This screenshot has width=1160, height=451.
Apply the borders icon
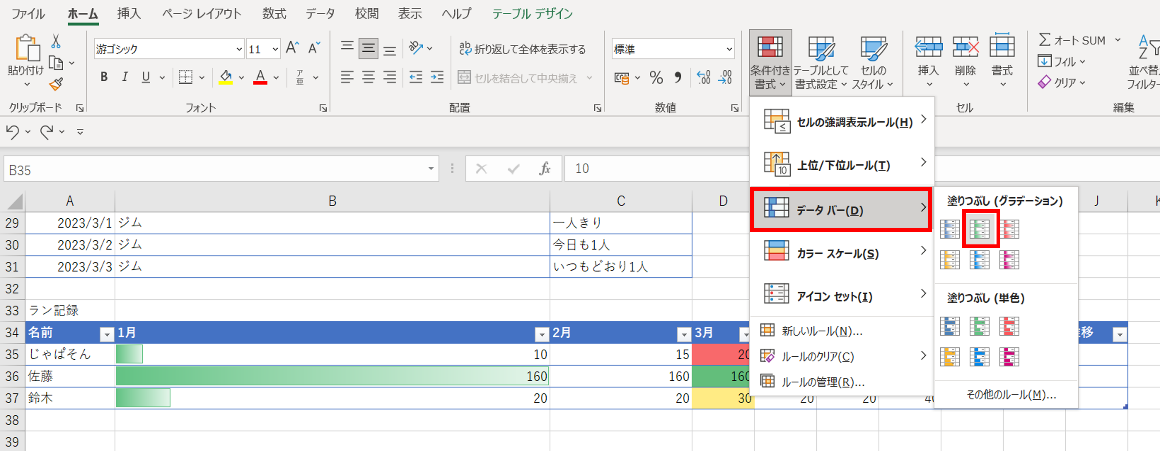(186, 77)
